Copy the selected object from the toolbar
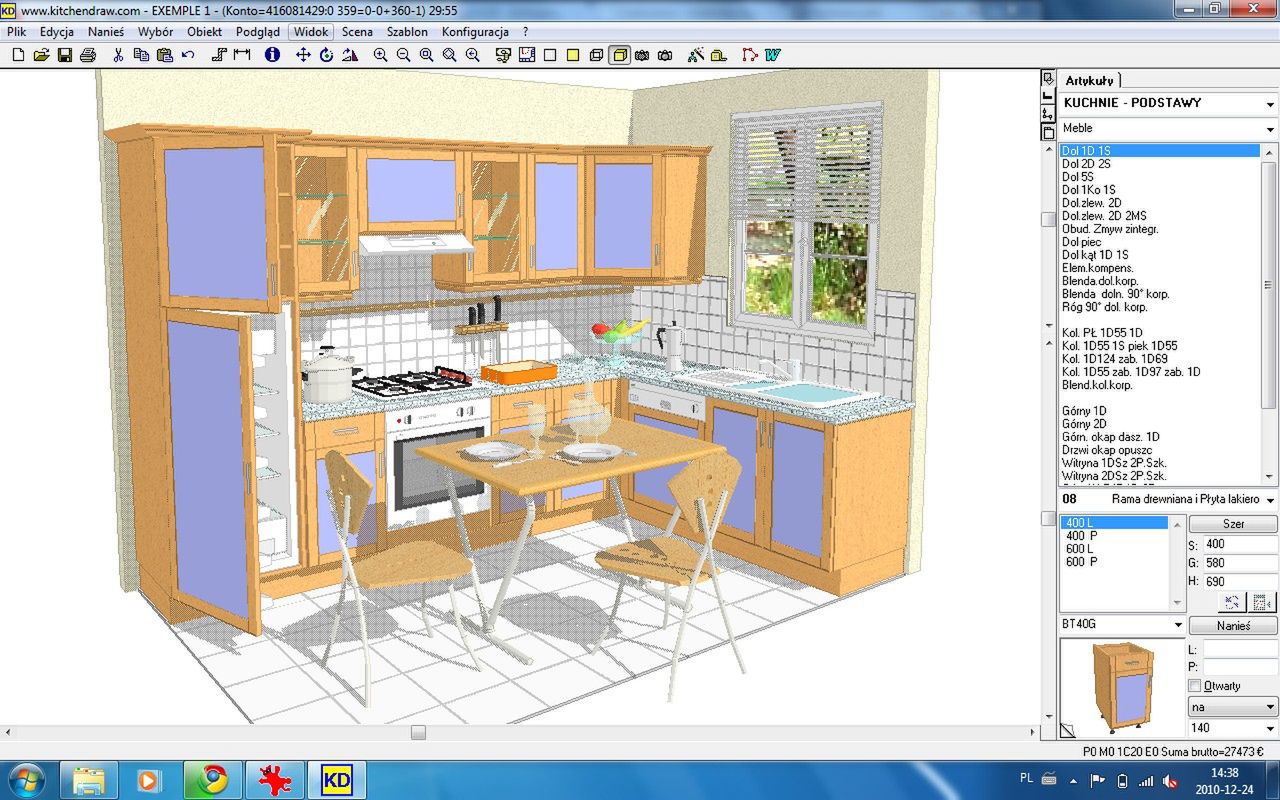This screenshot has width=1280, height=800. tap(141, 55)
